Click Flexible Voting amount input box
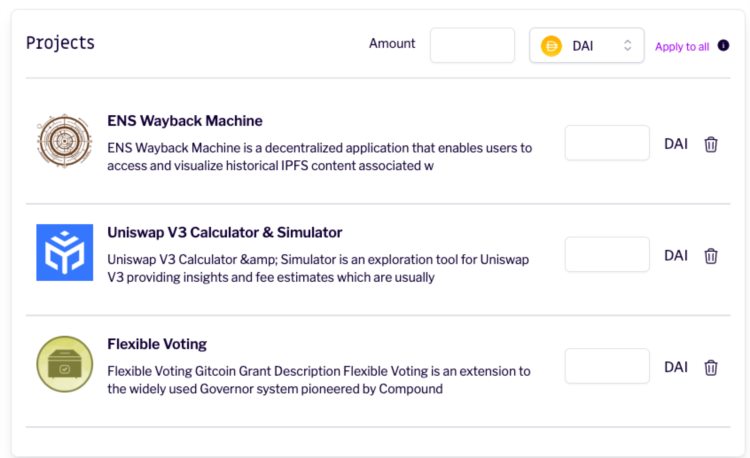Screen dimensions: 750x458 pyautogui.click(x=607, y=366)
